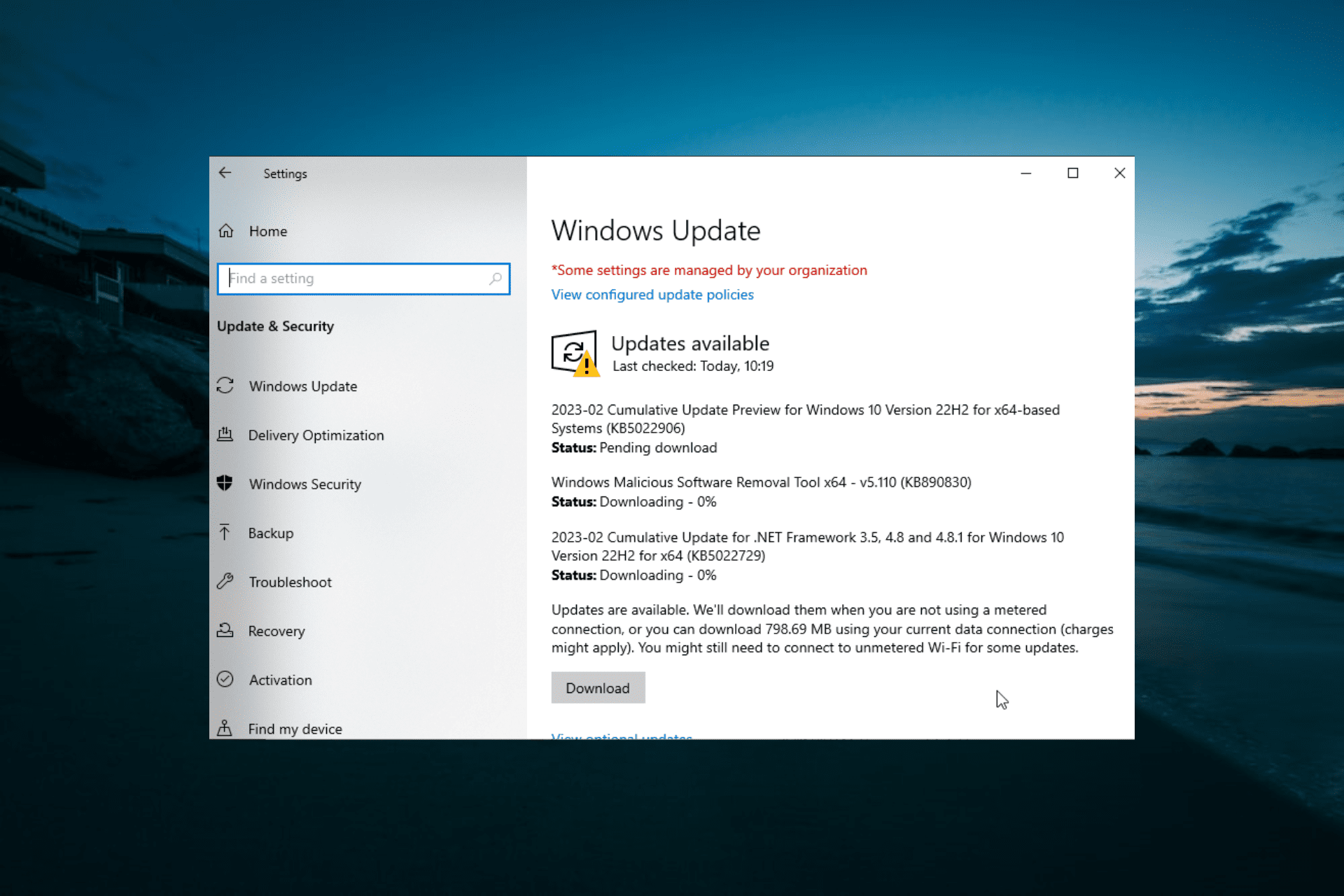This screenshot has height=896, width=1344.
Task: Select Recovery in the sidebar
Action: coord(276,631)
